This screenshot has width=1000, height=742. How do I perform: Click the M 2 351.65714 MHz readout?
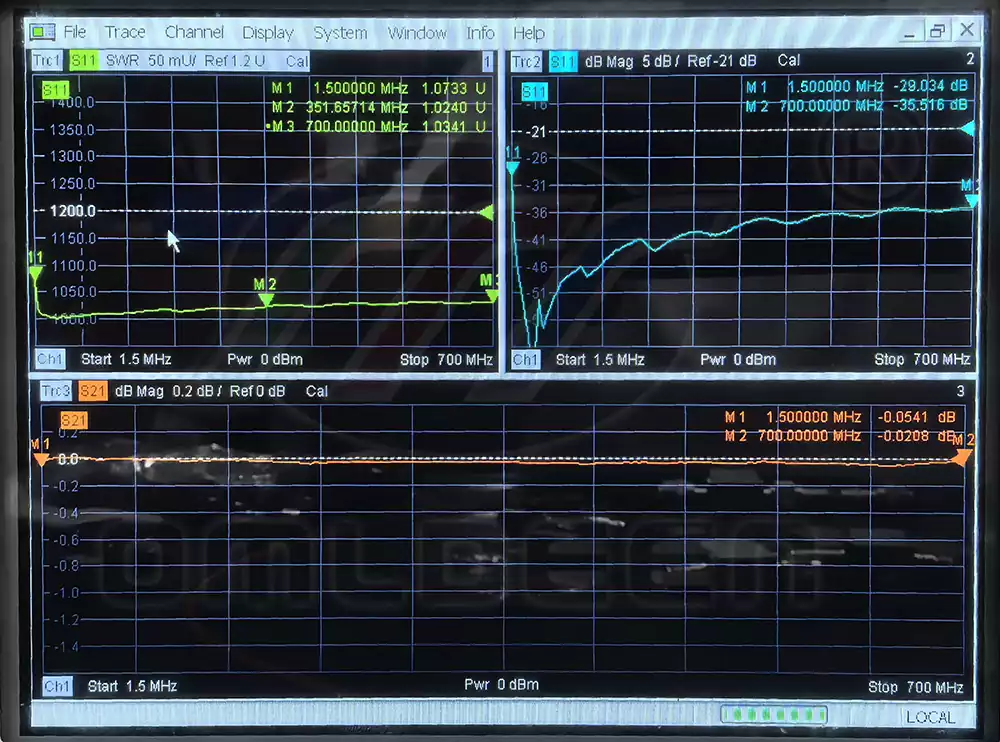pyautogui.click(x=379, y=107)
